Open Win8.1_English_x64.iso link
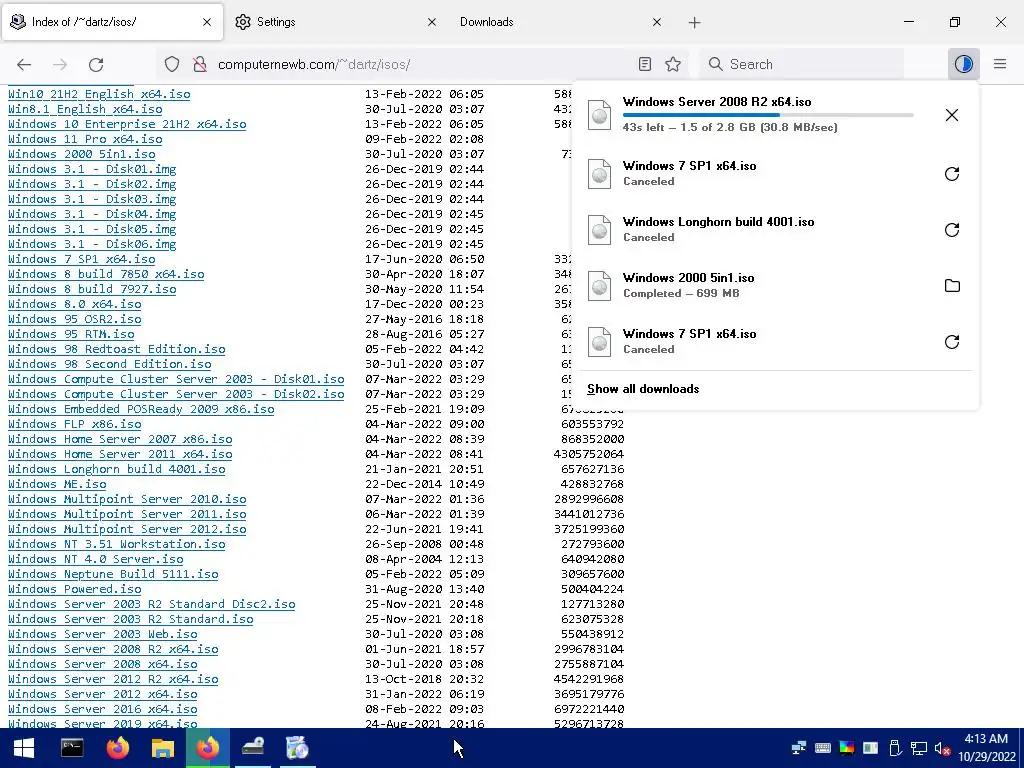 pos(85,109)
